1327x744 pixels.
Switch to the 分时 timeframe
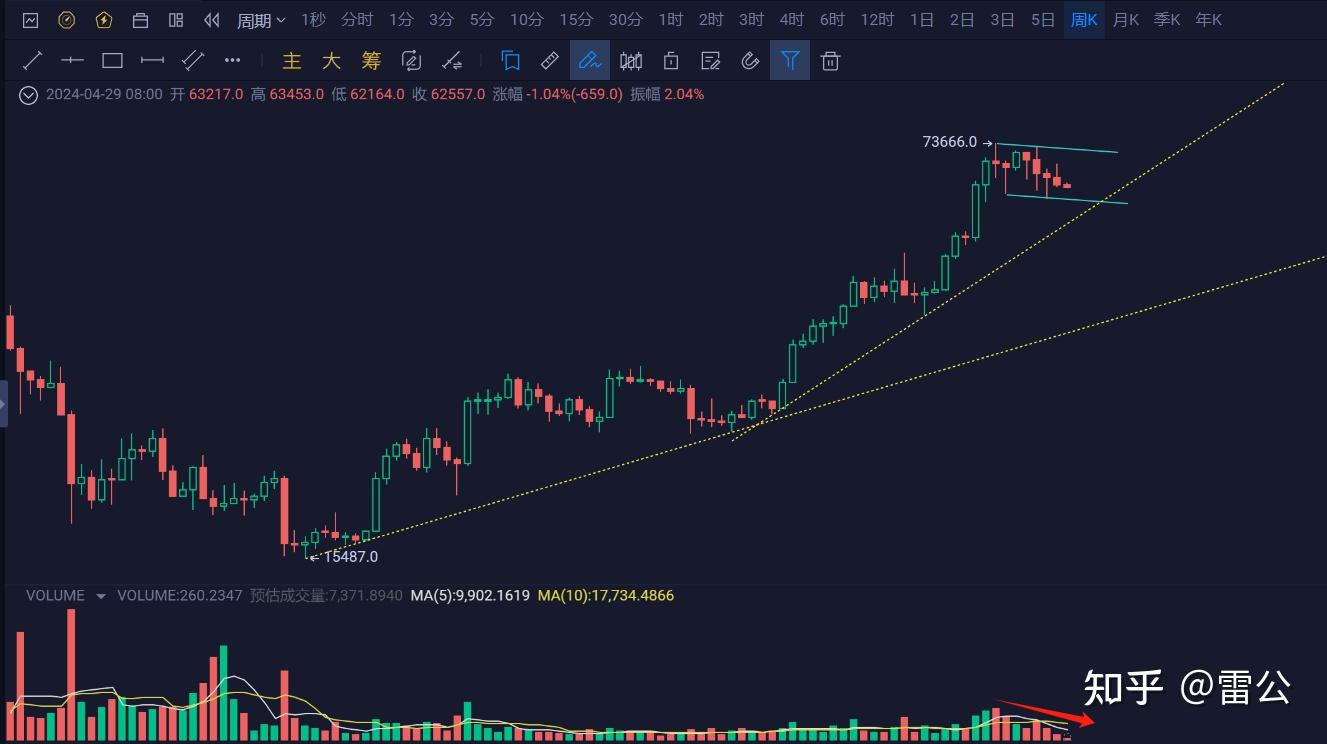[357, 20]
